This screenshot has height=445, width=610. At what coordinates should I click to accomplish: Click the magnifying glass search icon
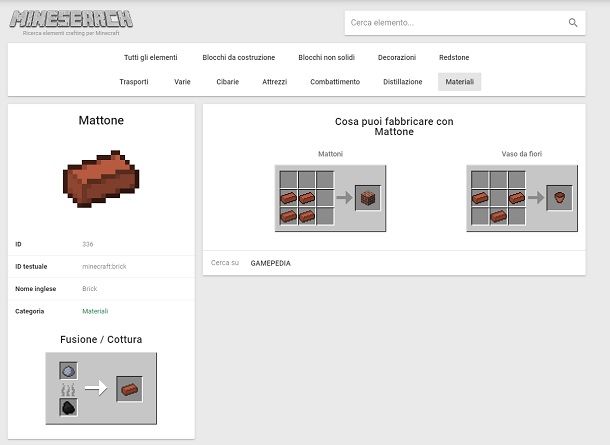pos(573,23)
